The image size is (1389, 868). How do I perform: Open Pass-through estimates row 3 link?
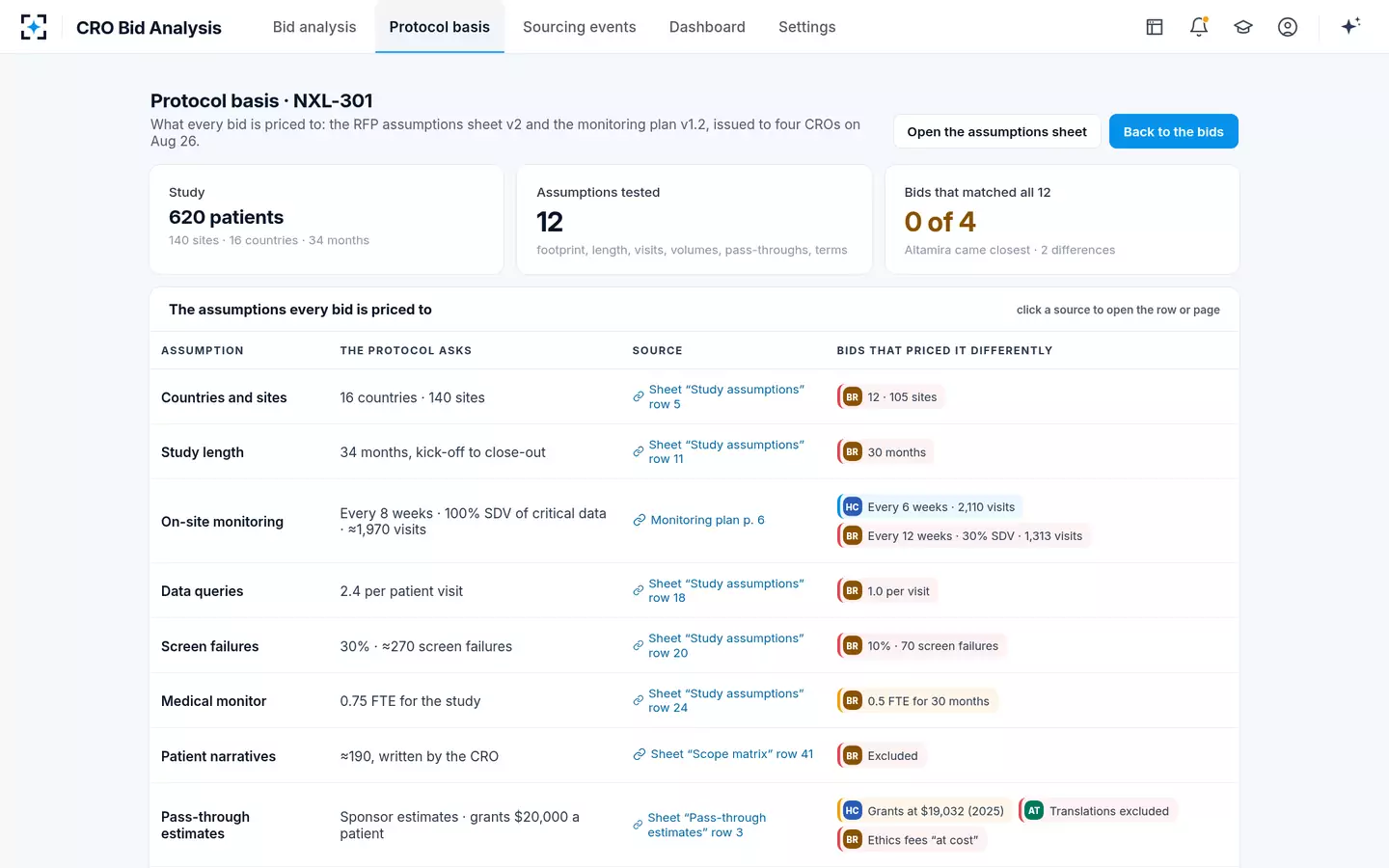coord(699,826)
